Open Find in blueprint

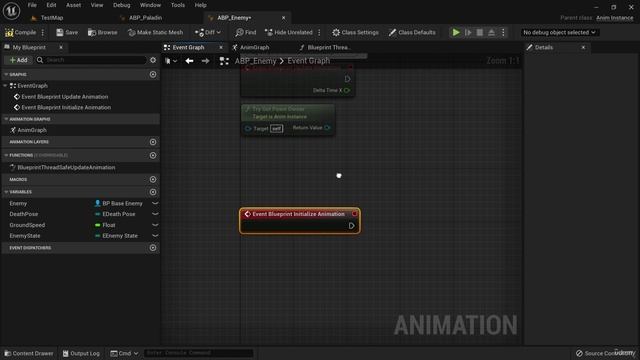pos(246,32)
